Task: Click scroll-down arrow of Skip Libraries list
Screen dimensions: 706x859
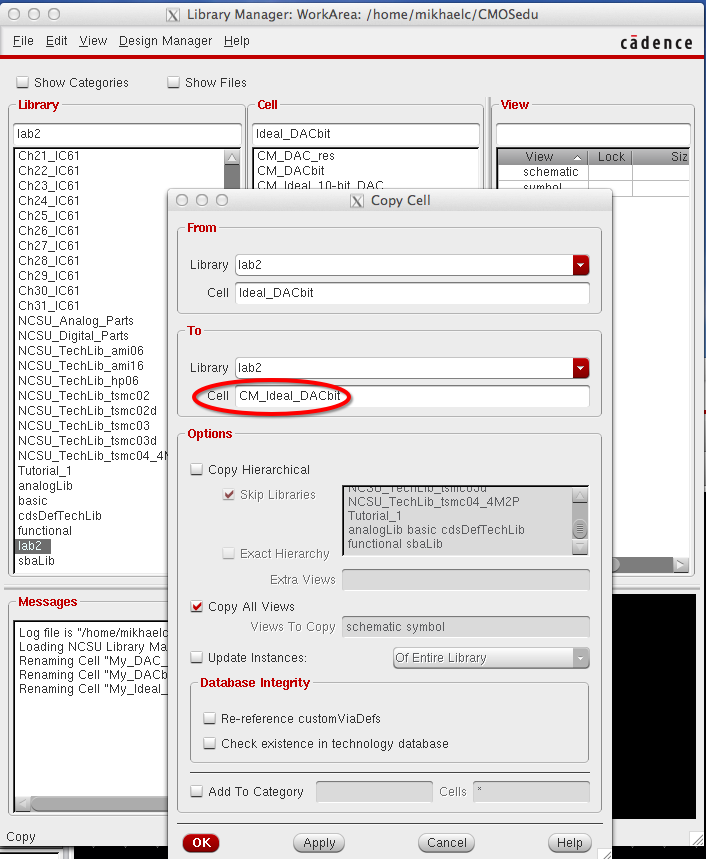Action: click(x=580, y=547)
